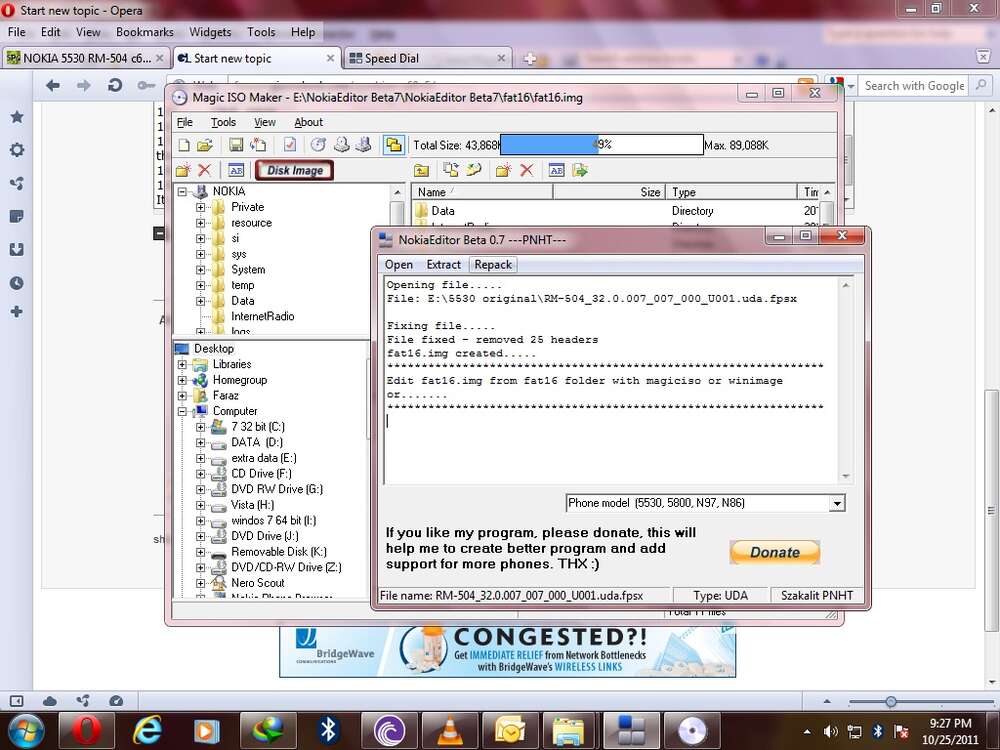Select the InternetRadio folder in tree
This screenshot has height=750, width=1000.
coord(263,316)
